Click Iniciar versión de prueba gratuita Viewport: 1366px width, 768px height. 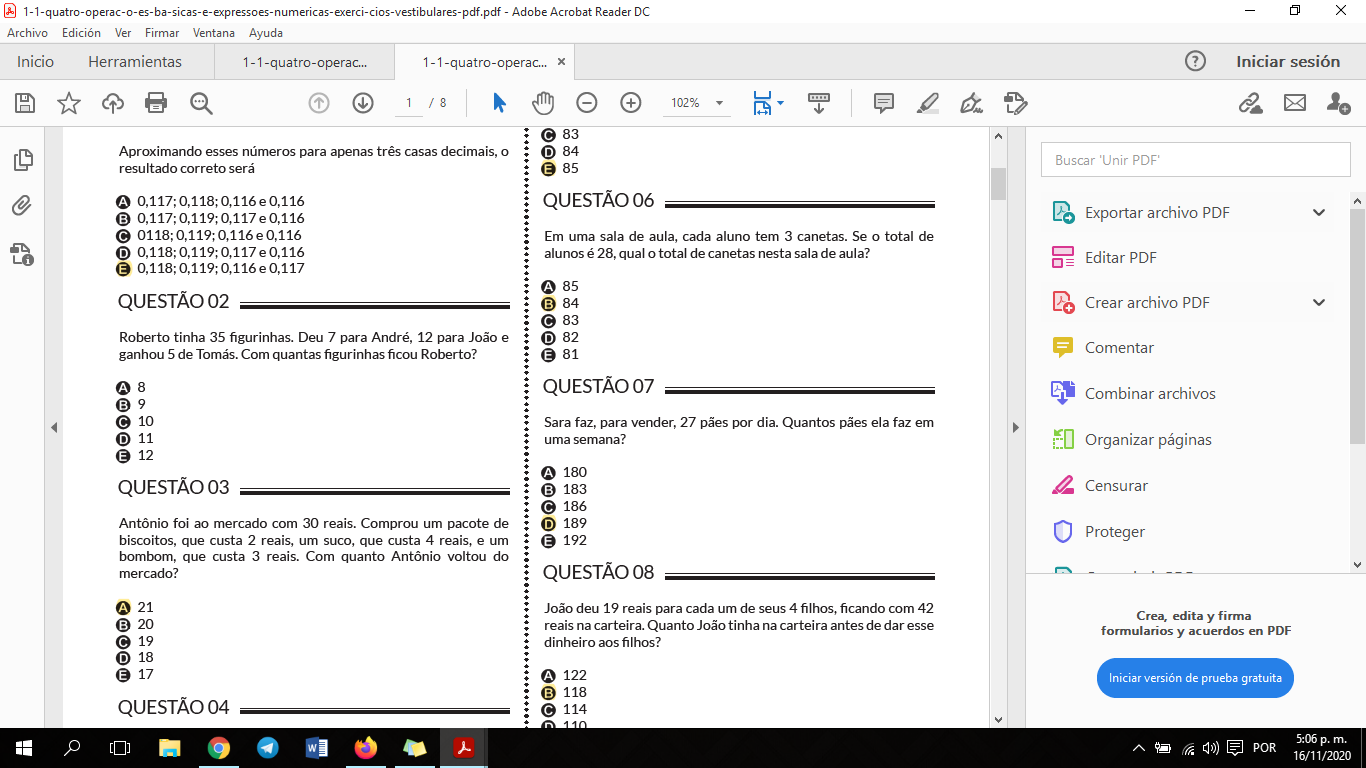[x=1195, y=678]
